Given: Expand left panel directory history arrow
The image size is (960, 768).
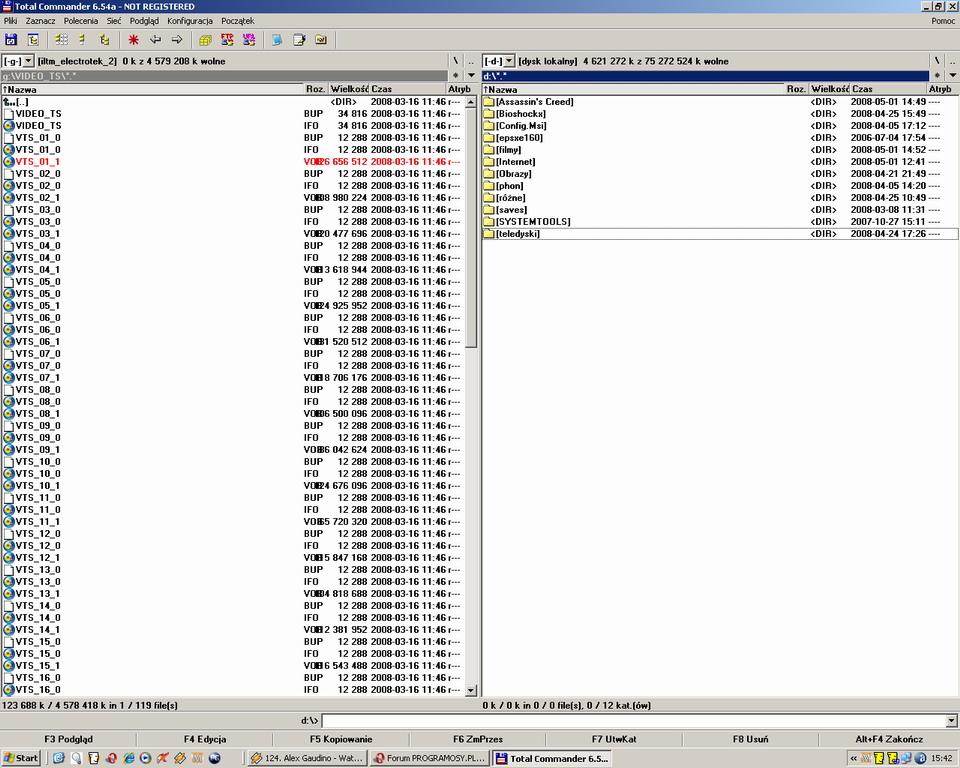Looking at the screenshot, I should pos(471,75).
